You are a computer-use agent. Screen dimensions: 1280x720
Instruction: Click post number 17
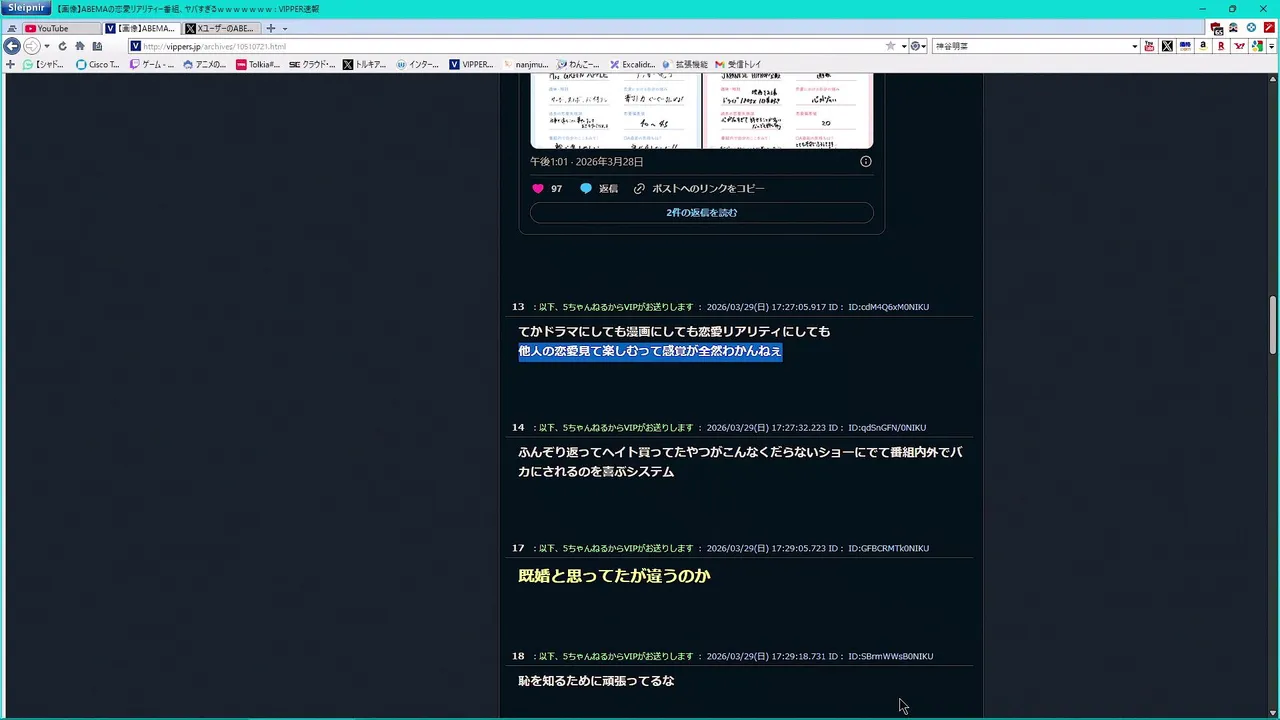pyautogui.click(x=518, y=548)
